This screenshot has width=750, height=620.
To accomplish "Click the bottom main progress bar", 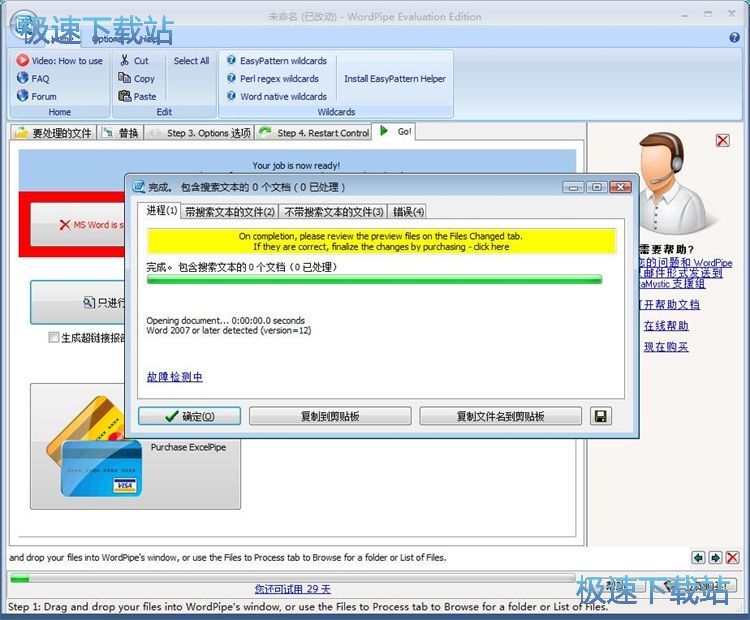I will tap(292, 579).
